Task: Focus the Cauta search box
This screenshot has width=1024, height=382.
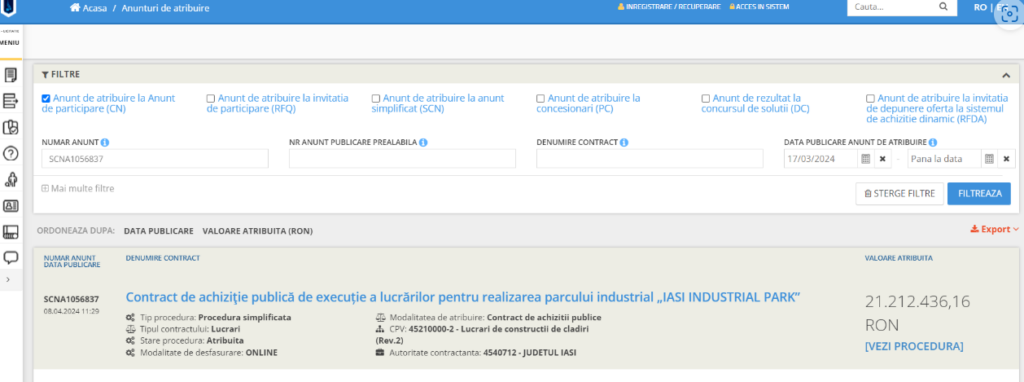Action: pos(892,7)
